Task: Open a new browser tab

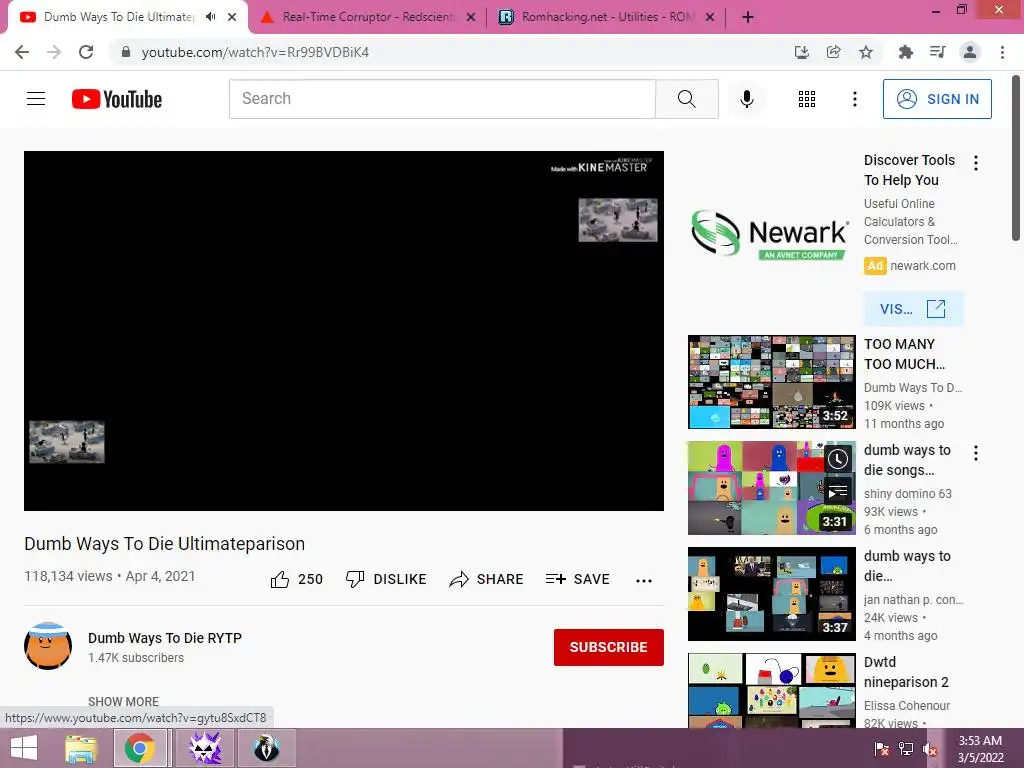Action: click(748, 18)
